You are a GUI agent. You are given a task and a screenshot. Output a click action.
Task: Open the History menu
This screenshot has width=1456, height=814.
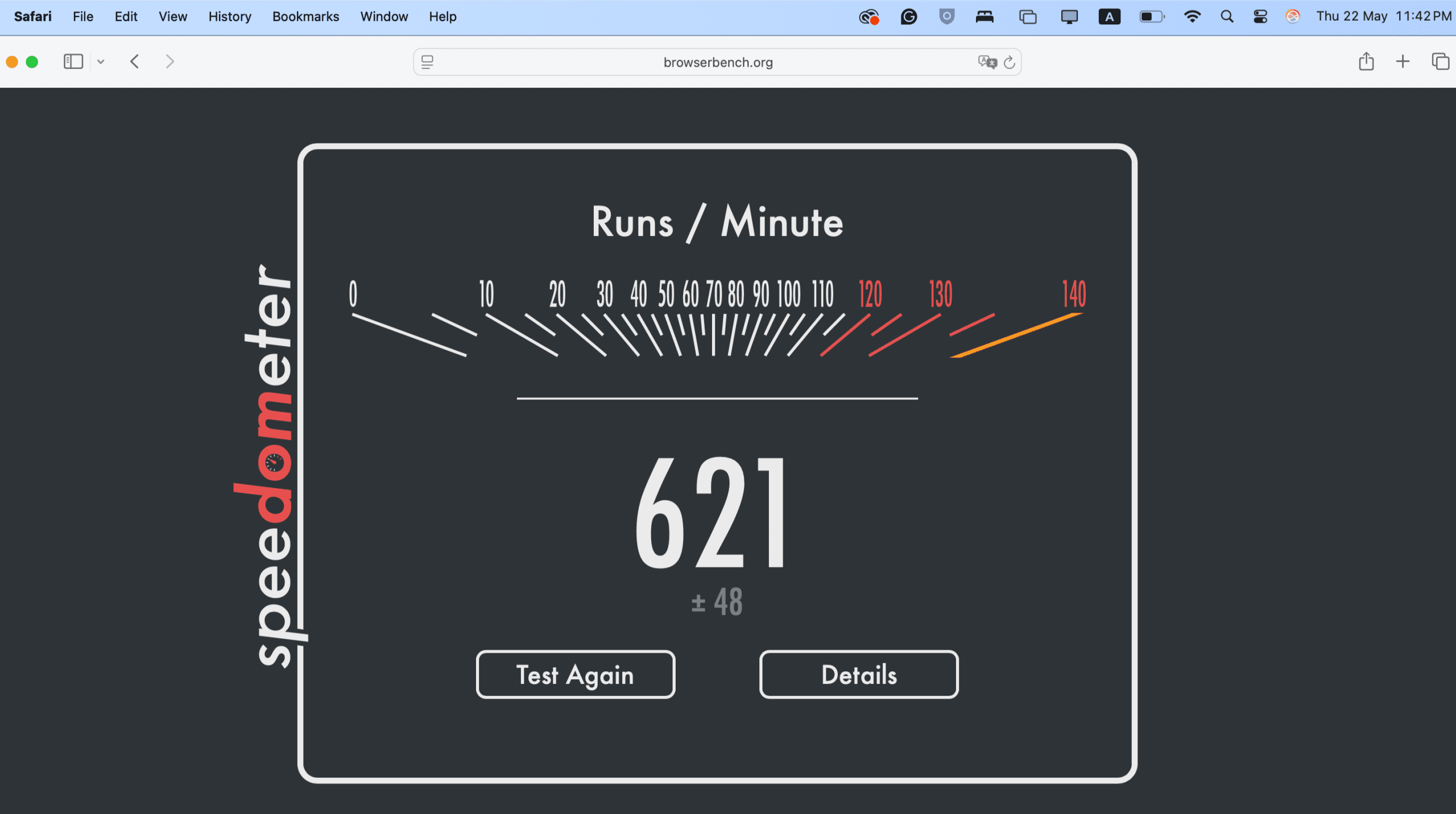[x=229, y=16]
